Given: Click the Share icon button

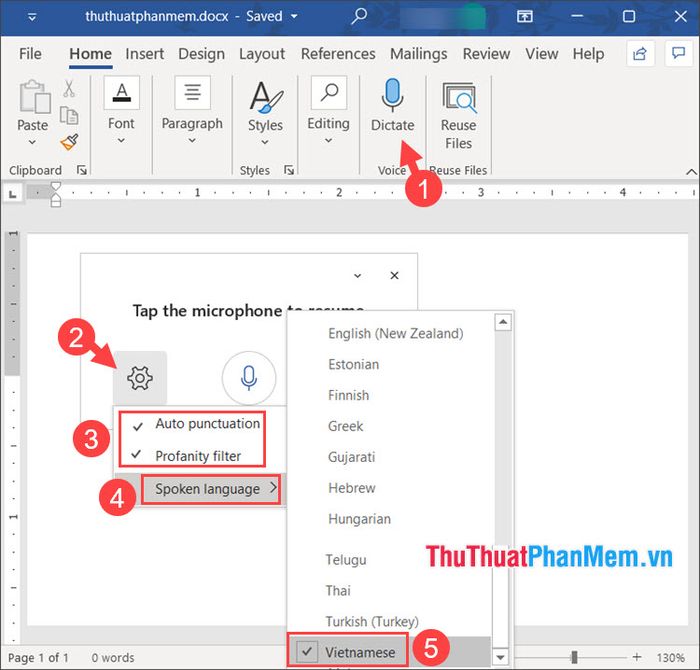Looking at the screenshot, I should (x=640, y=54).
